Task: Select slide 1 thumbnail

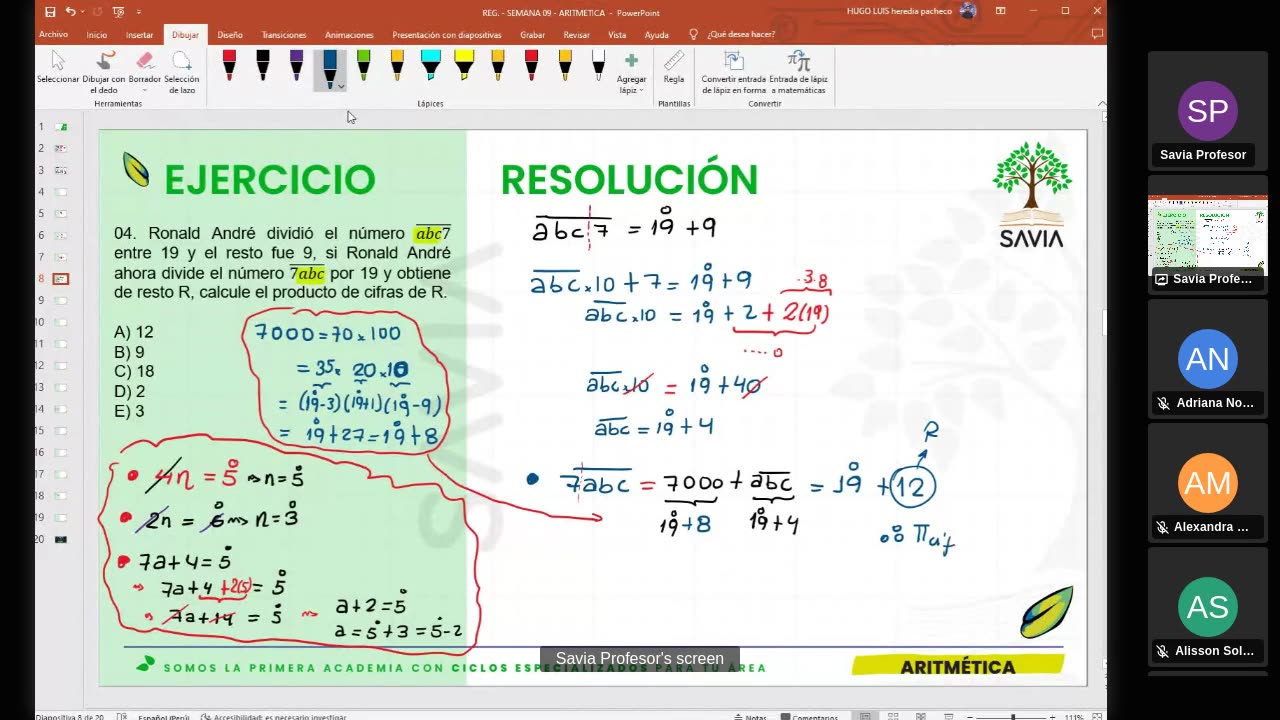Action: click(x=61, y=126)
